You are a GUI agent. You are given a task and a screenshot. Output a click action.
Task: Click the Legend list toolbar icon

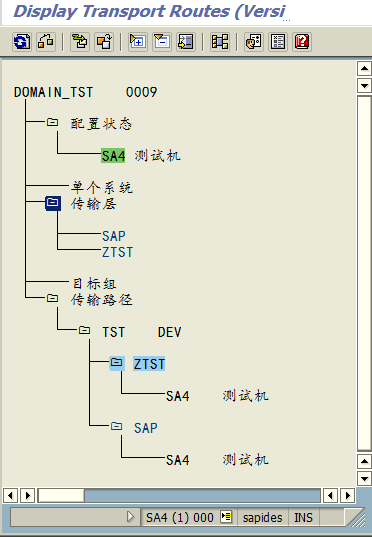(x=278, y=42)
